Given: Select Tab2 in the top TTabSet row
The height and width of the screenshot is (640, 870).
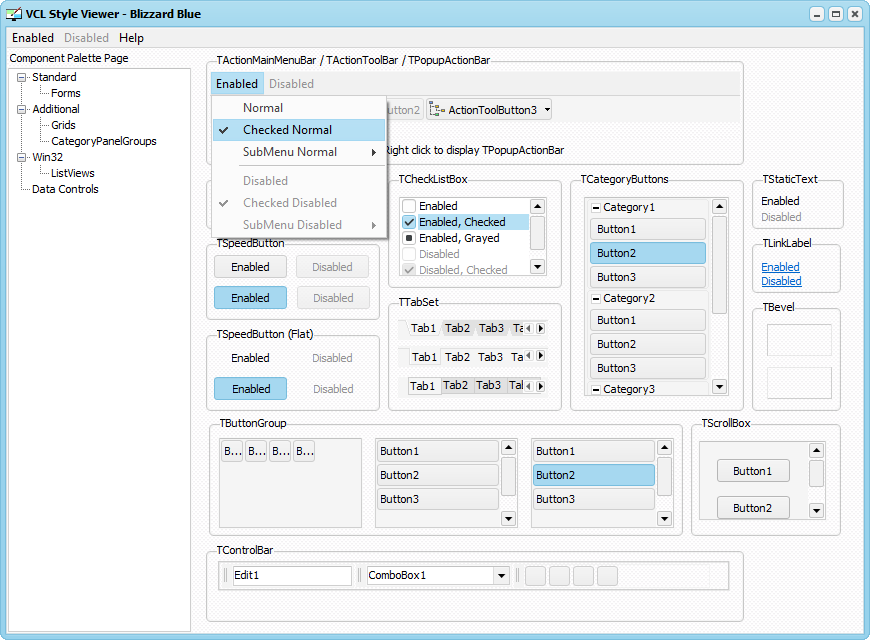Looking at the screenshot, I should pyautogui.click(x=457, y=328).
